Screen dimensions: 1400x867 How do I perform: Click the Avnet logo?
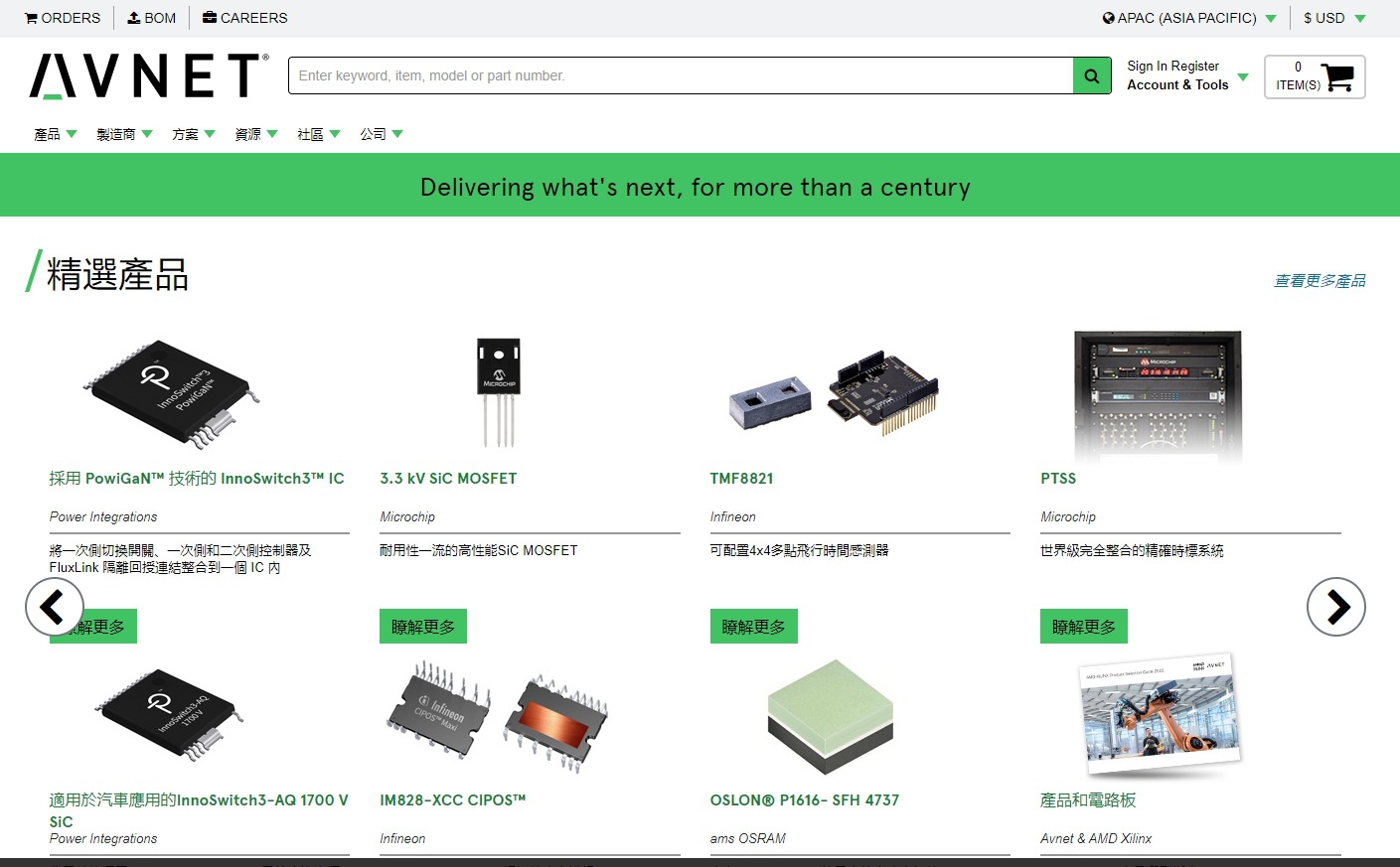click(149, 76)
